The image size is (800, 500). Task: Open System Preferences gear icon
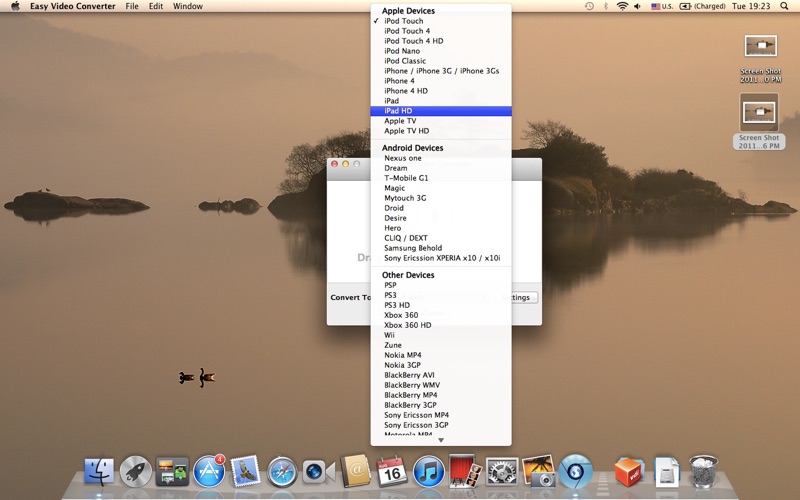coord(502,471)
